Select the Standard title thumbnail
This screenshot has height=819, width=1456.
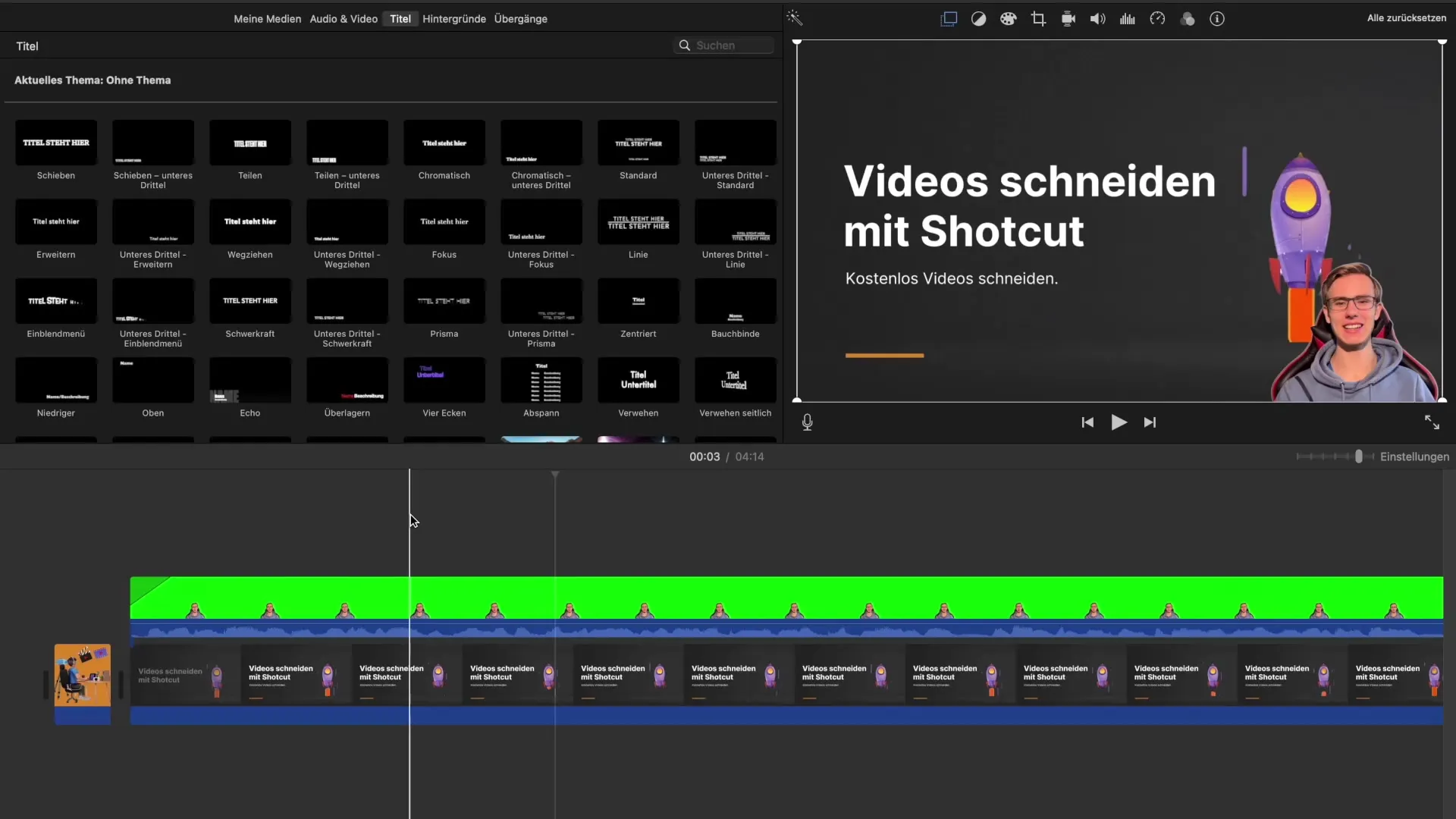pyautogui.click(x=639, y=143)
